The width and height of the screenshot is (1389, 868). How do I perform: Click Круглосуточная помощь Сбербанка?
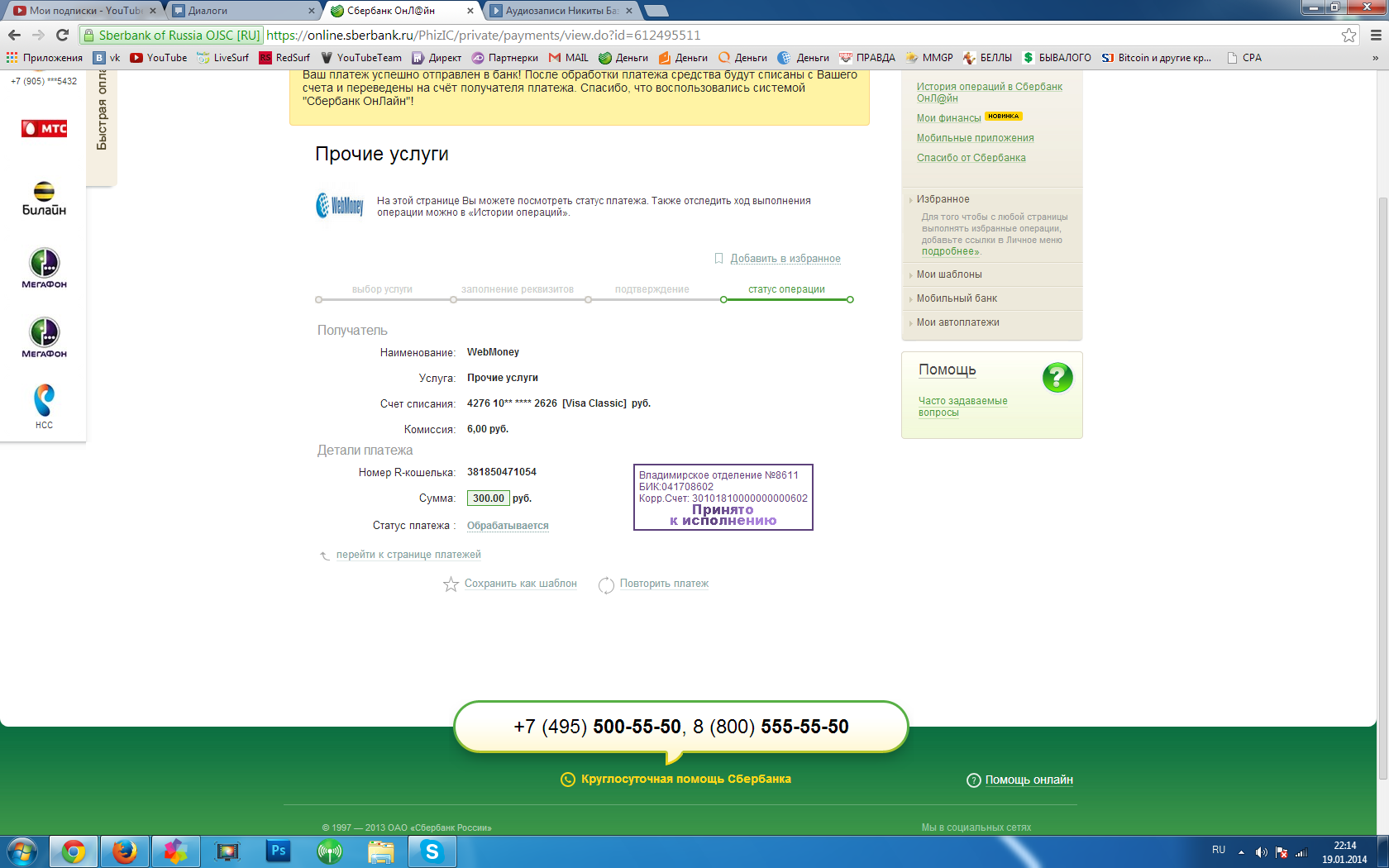point(685,779)
